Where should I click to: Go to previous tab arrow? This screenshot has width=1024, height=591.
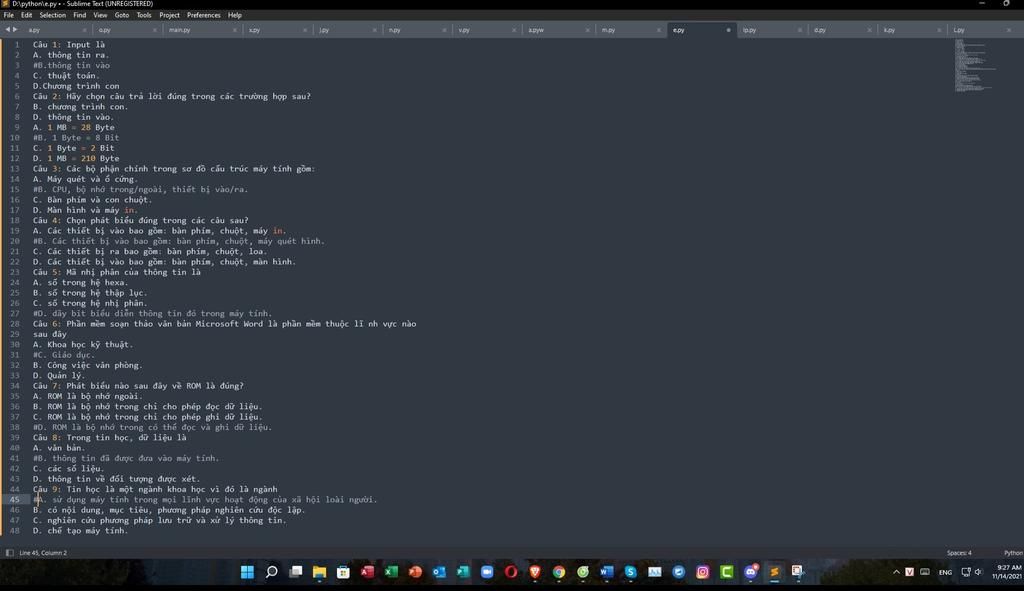pos(7,29)
